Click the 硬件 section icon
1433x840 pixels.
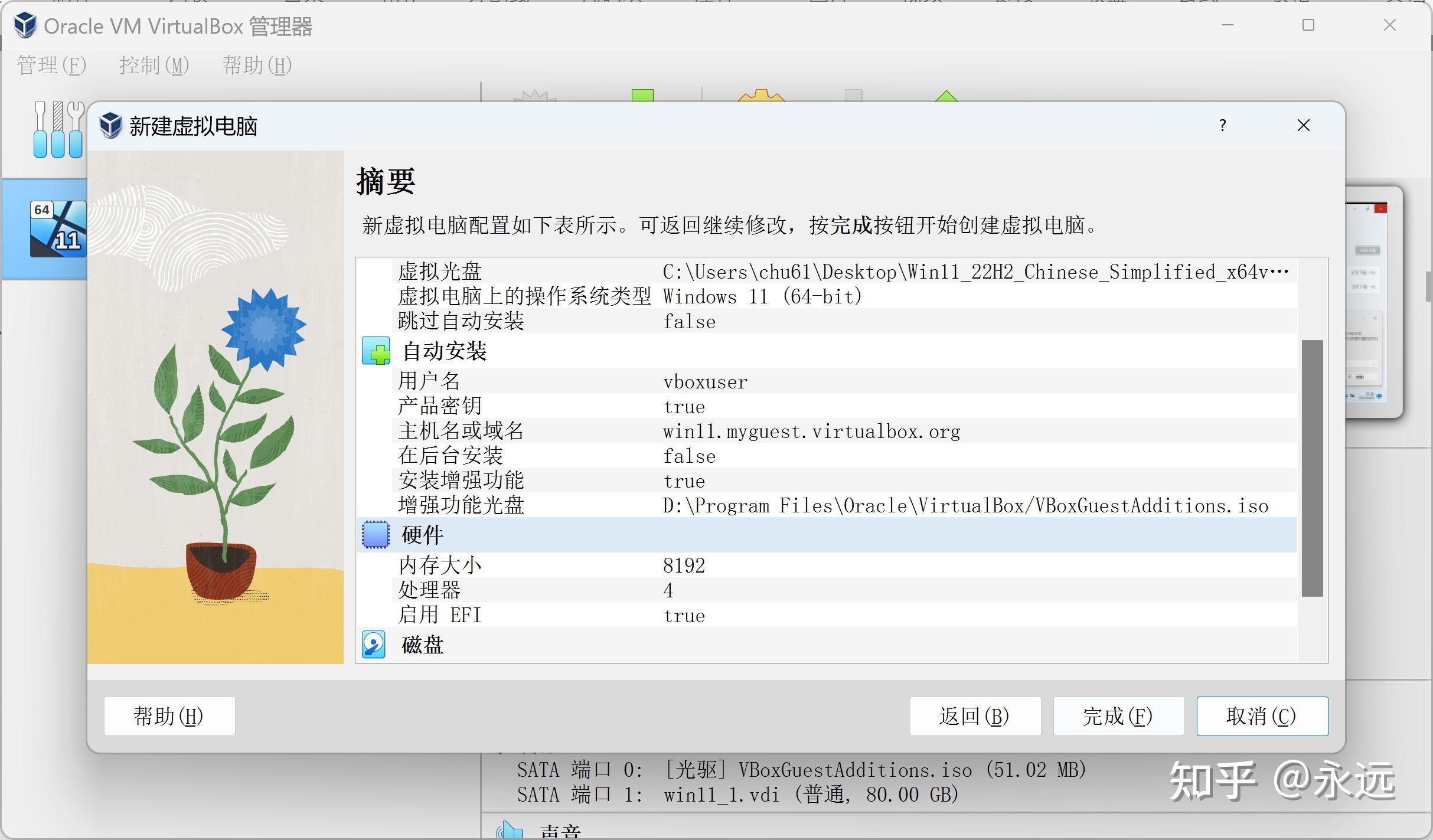(376, 535)
